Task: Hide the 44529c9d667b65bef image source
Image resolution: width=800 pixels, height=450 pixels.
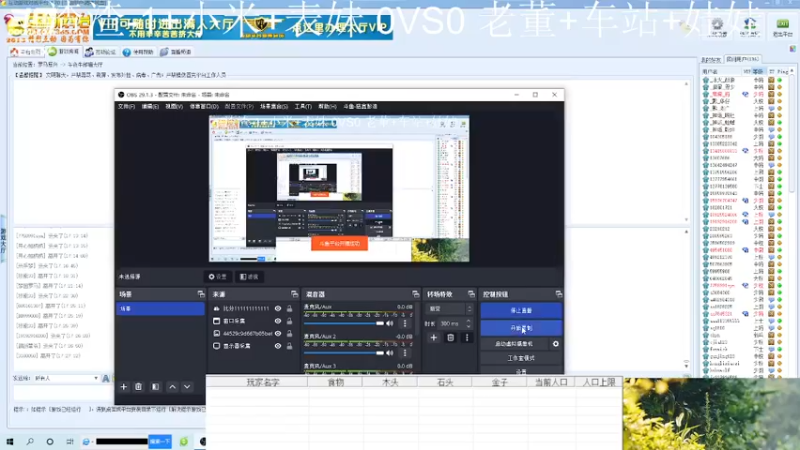Action: point(278,333)
